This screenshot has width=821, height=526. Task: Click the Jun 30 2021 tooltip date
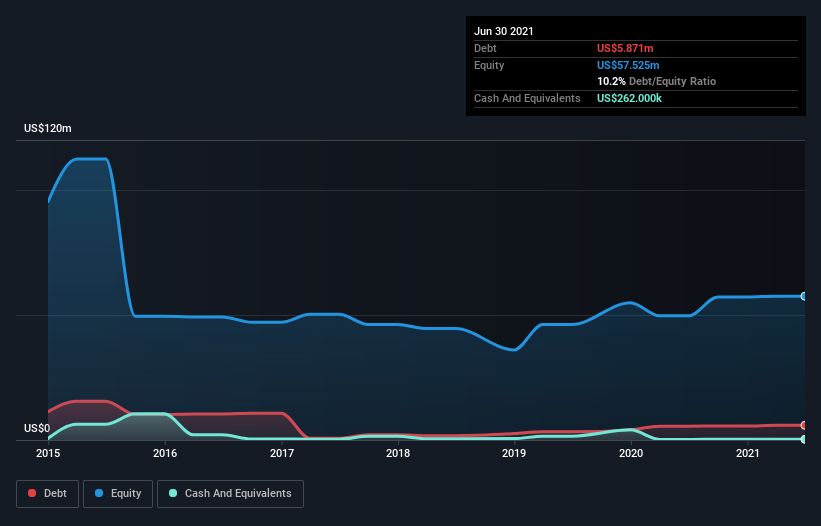504,31
